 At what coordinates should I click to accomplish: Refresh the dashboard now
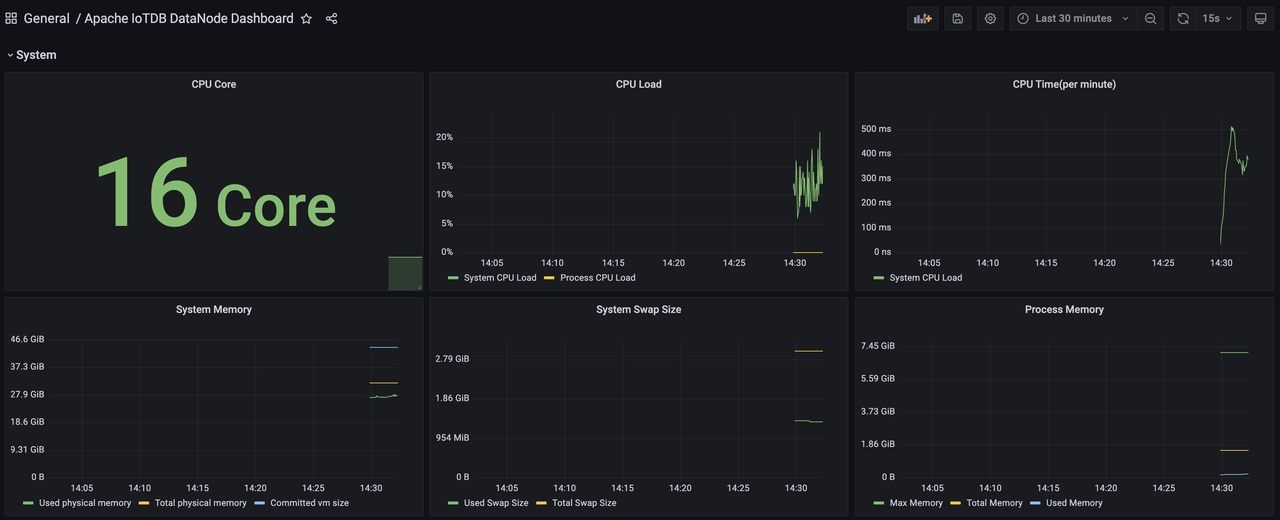1183,18
